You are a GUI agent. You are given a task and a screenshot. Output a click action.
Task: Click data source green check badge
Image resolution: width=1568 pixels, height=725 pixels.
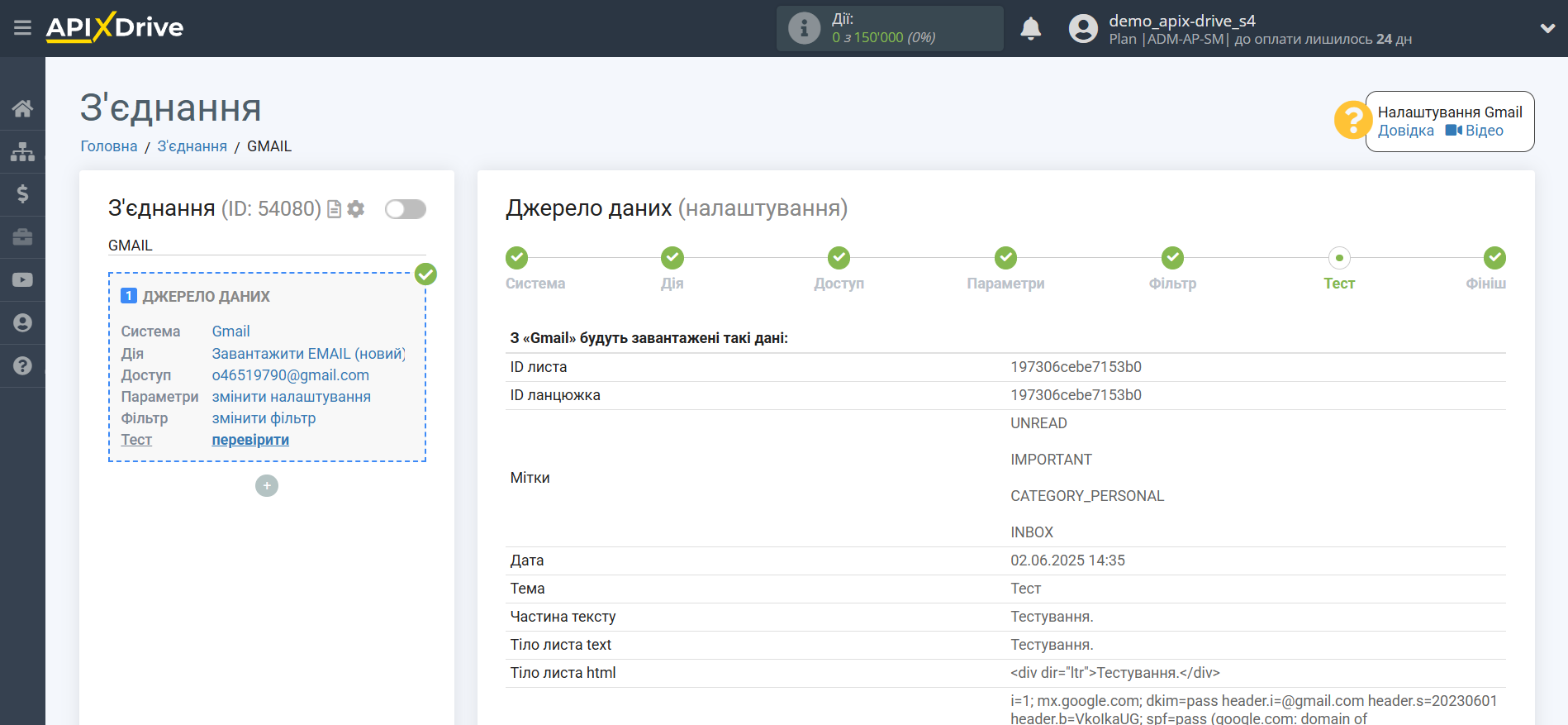[425, 274]
